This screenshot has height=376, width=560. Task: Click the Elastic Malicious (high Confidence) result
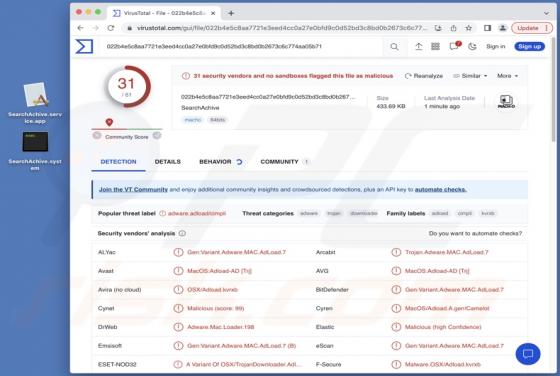(443, 327)
